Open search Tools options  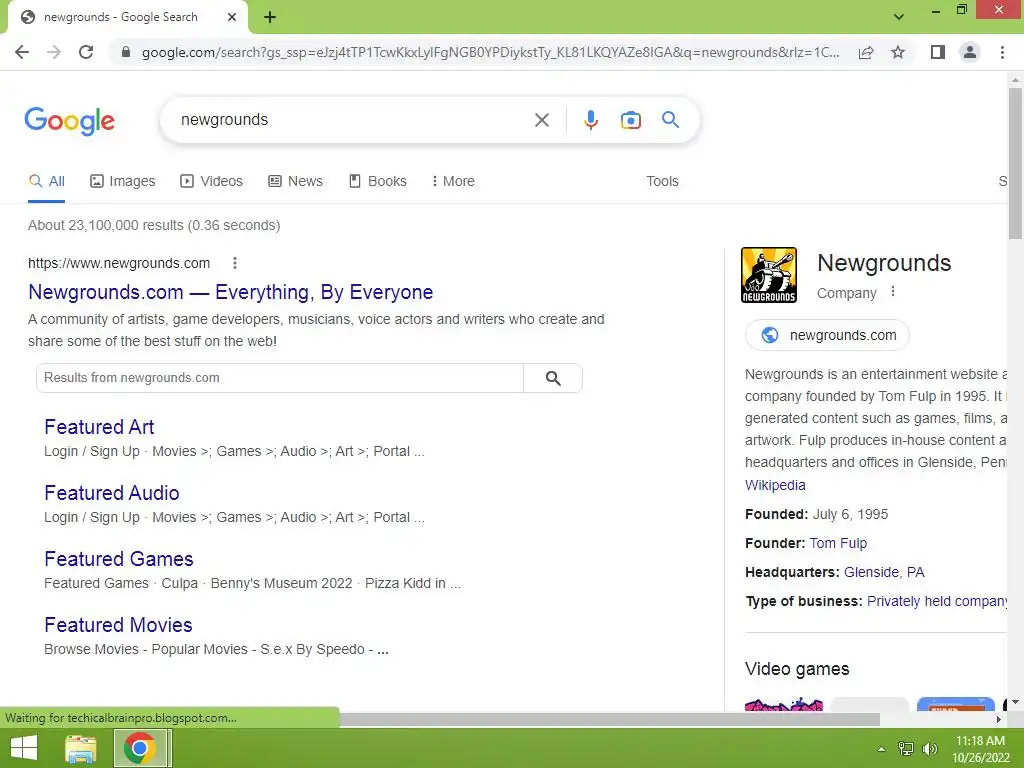pyautogui.click(x=662, y=182)
